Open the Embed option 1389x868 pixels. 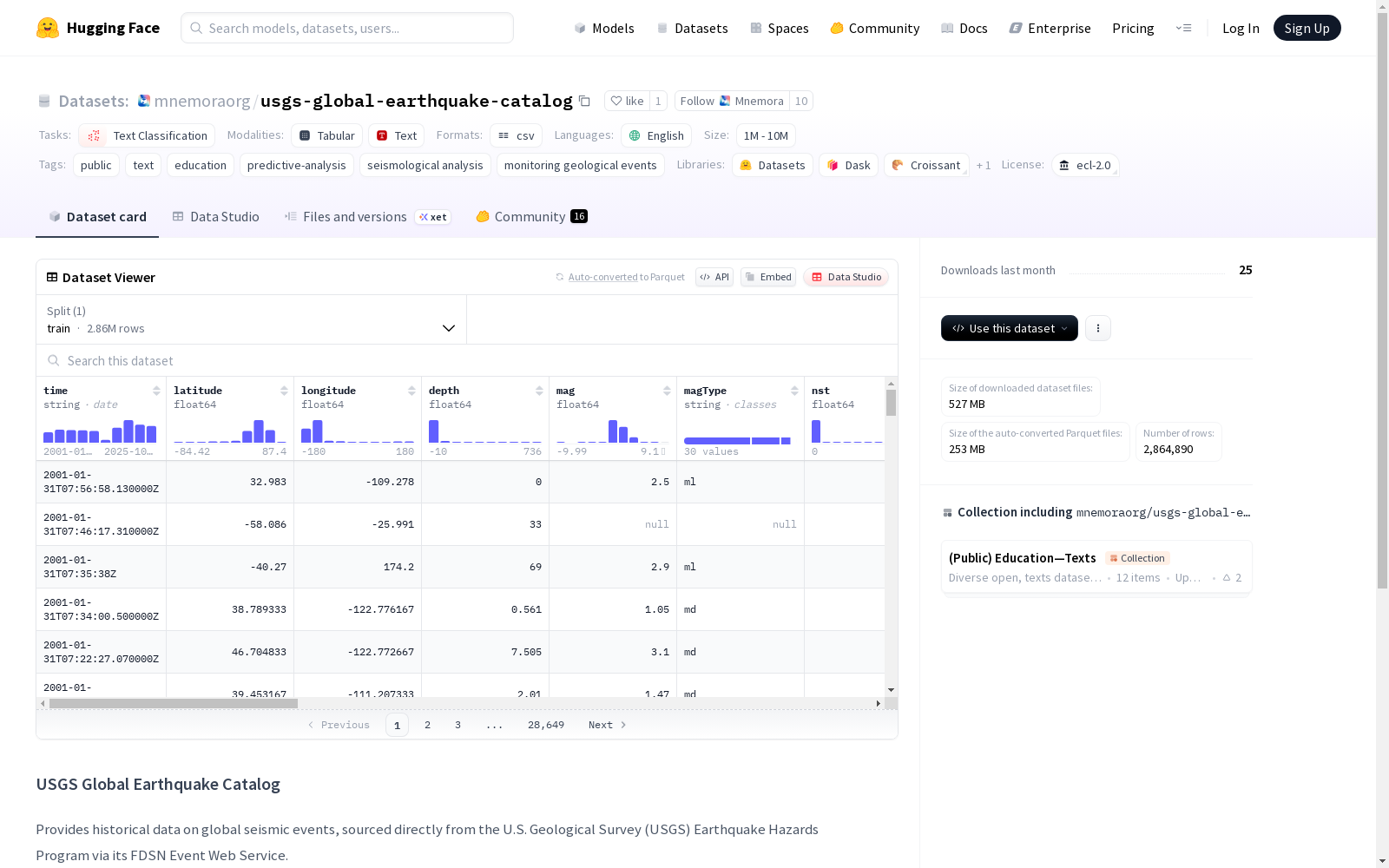(767, 277)
